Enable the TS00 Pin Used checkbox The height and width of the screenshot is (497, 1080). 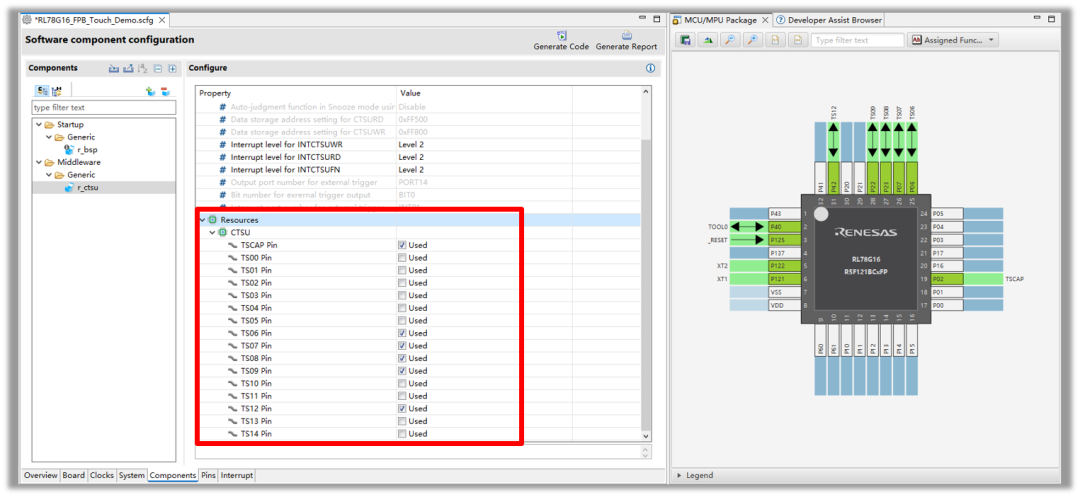pyautogui.click(x=402, y=258)
